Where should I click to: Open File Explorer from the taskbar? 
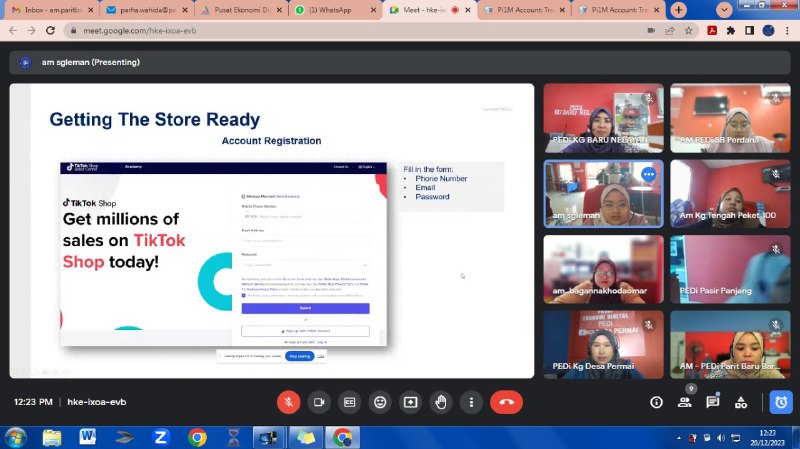click(x=52, y=437)
